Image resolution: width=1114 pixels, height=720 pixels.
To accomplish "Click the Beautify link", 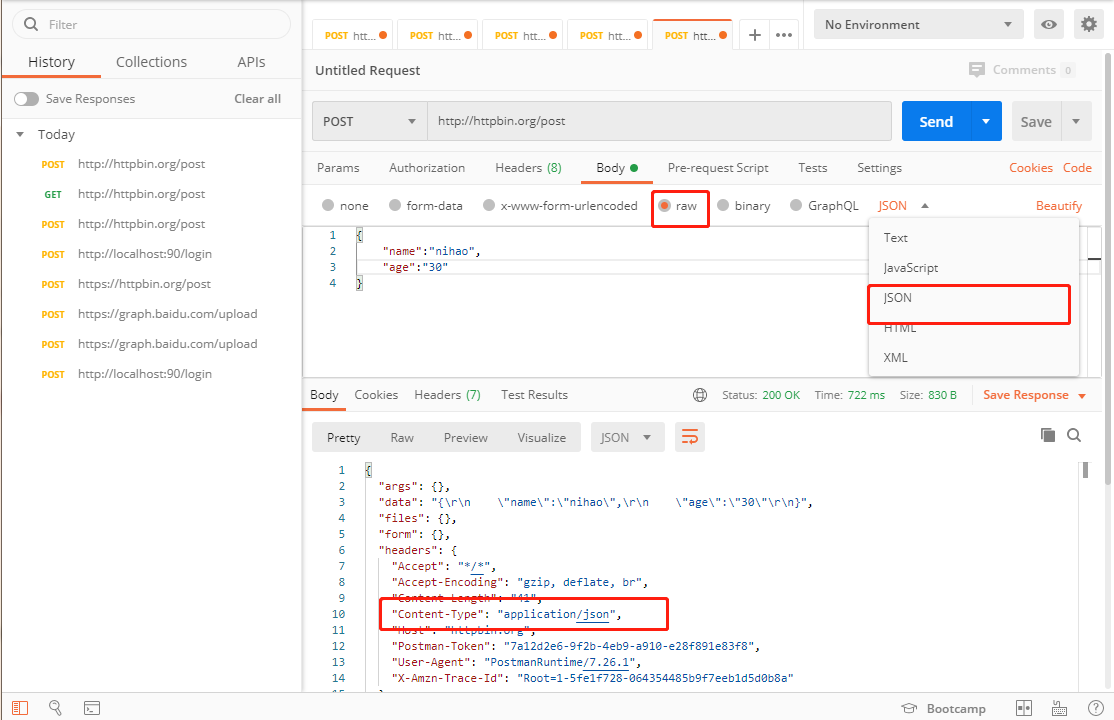I will tap(1058, 206).
